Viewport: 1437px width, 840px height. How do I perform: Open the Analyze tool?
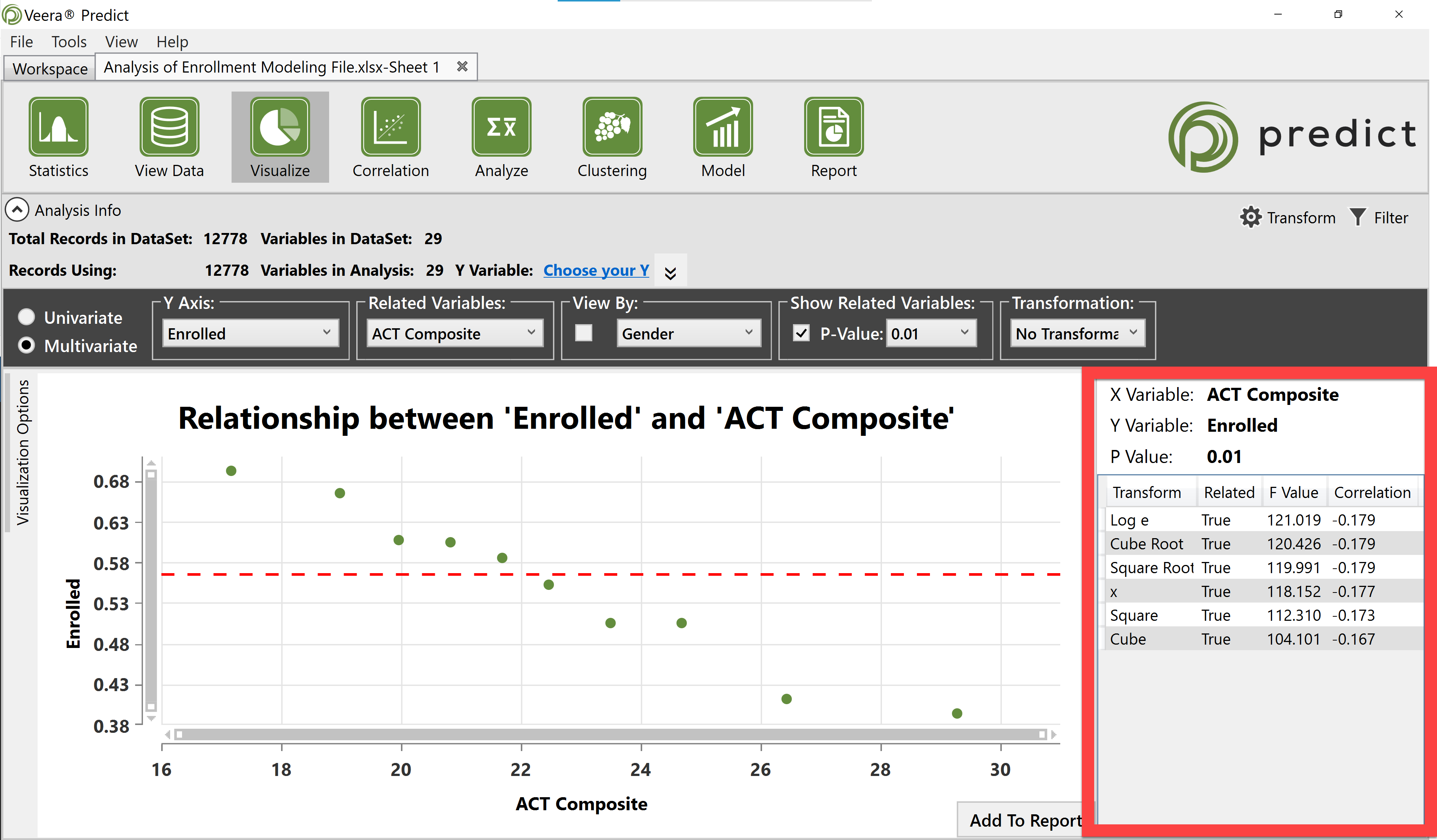(501, 136)
